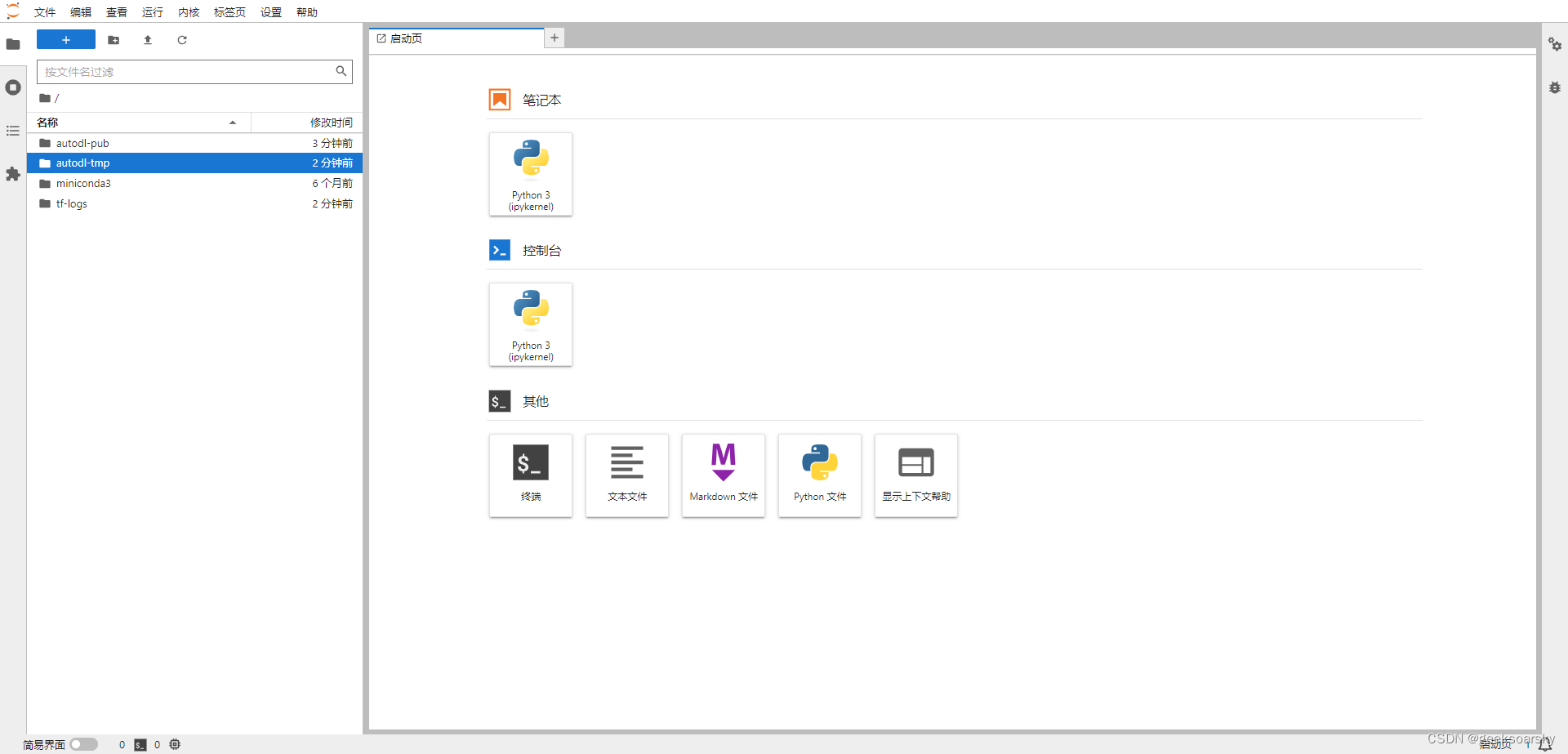Create a new folder with toolbar icon
This screenshot has height=754, width=1568.
[114, 40]
